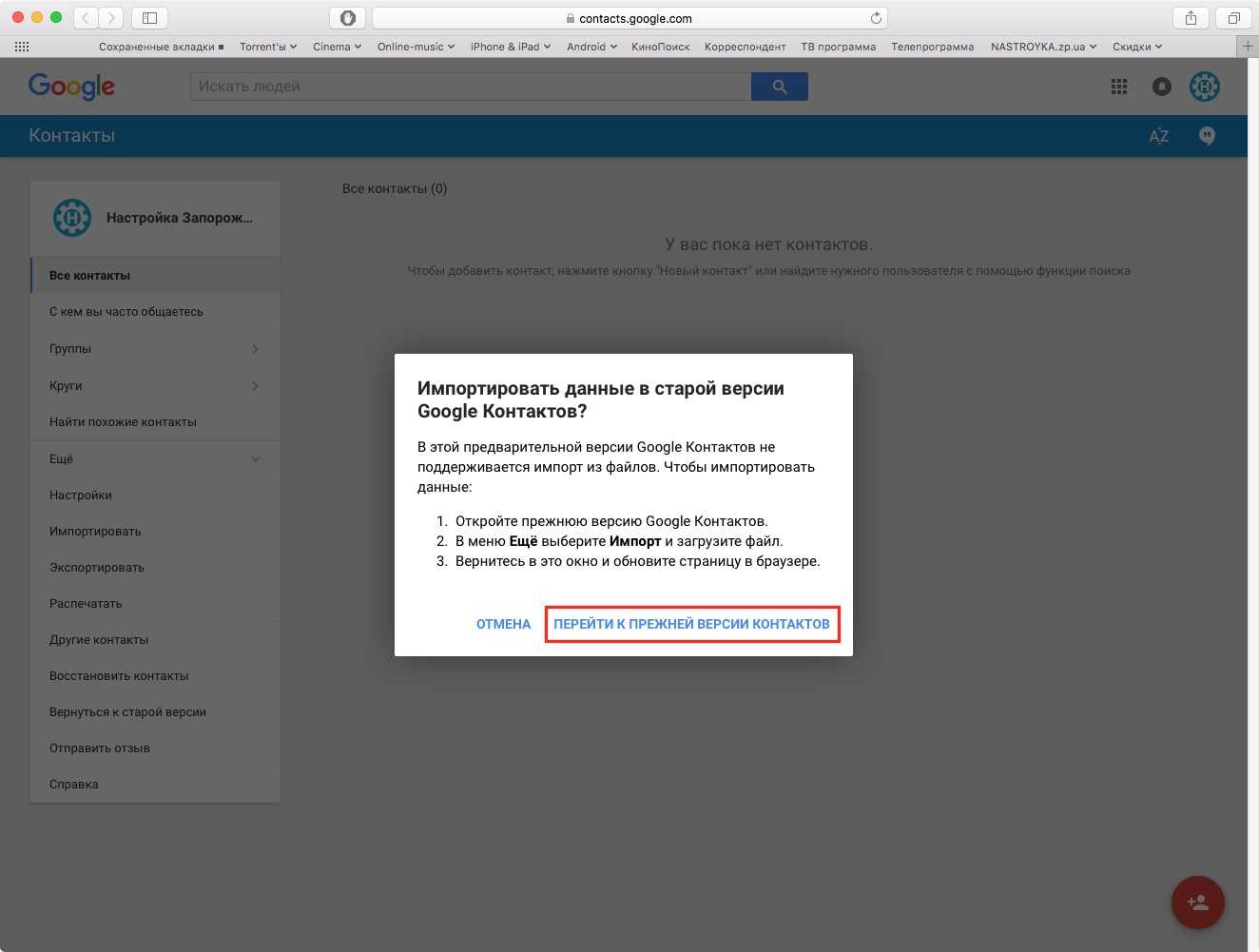Viewport: 1259px width, 952px height.
Task: Open the Hangouts chat quote icon
Action: 1207,136
